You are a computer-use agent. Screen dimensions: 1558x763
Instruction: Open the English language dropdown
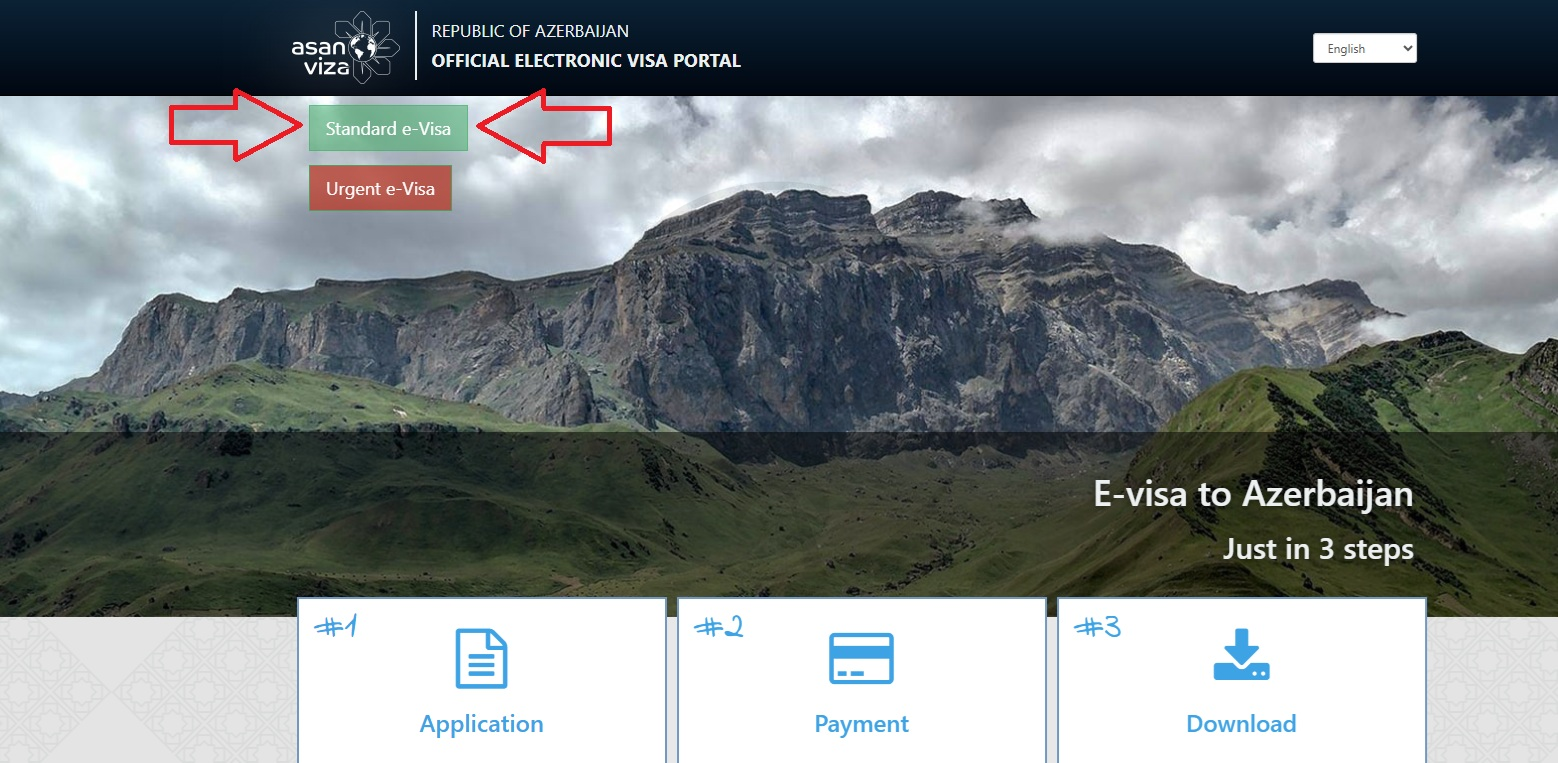(x=1364, y=48)
